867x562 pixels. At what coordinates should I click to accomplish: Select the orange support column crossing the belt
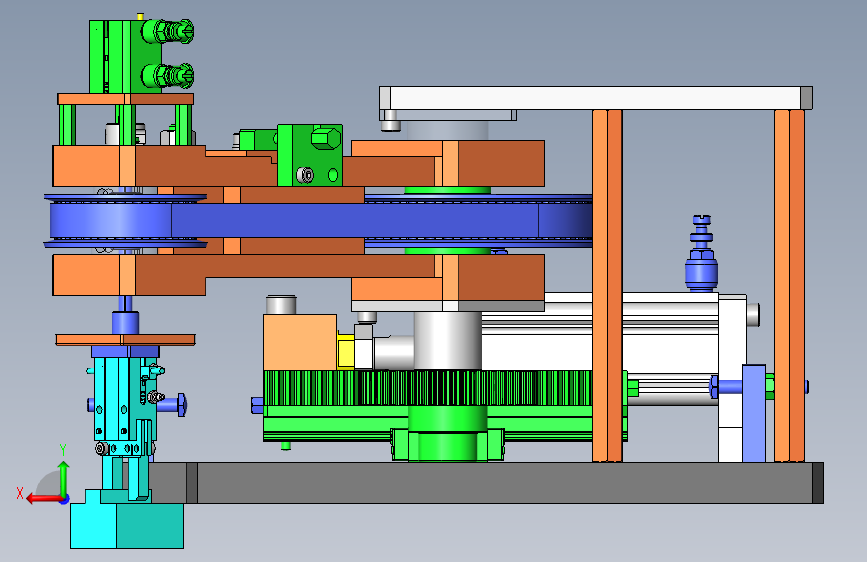point(607,285)
